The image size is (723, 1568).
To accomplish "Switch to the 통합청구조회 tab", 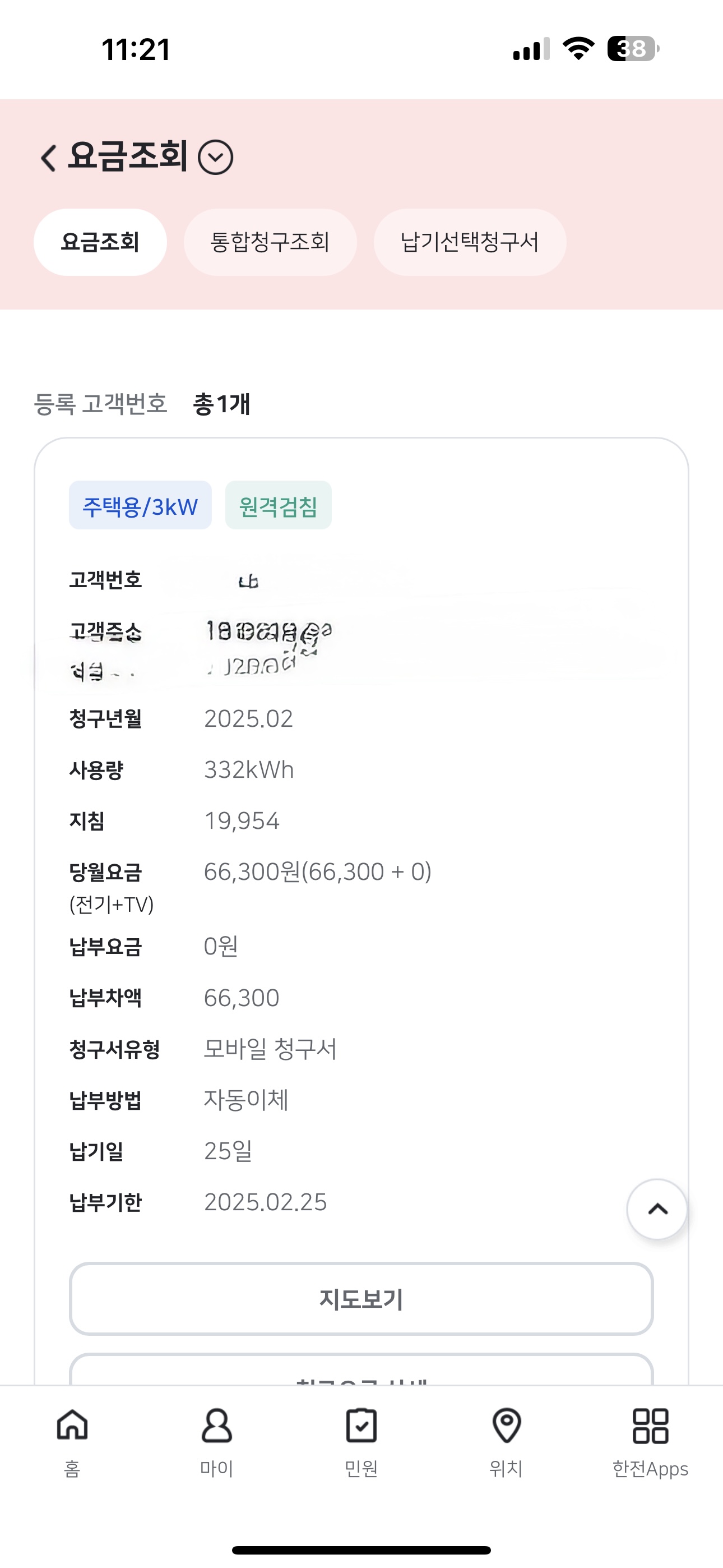I will coord(270,242).
